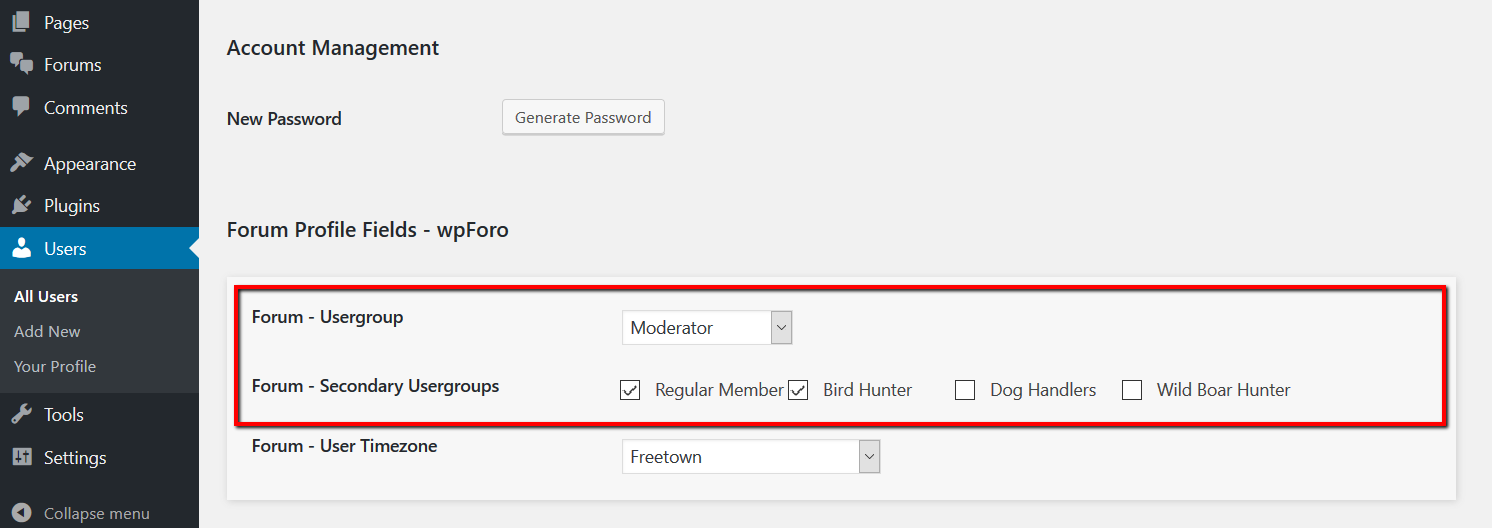Tick the Wild Boar Hunter checkbox

1132,390
